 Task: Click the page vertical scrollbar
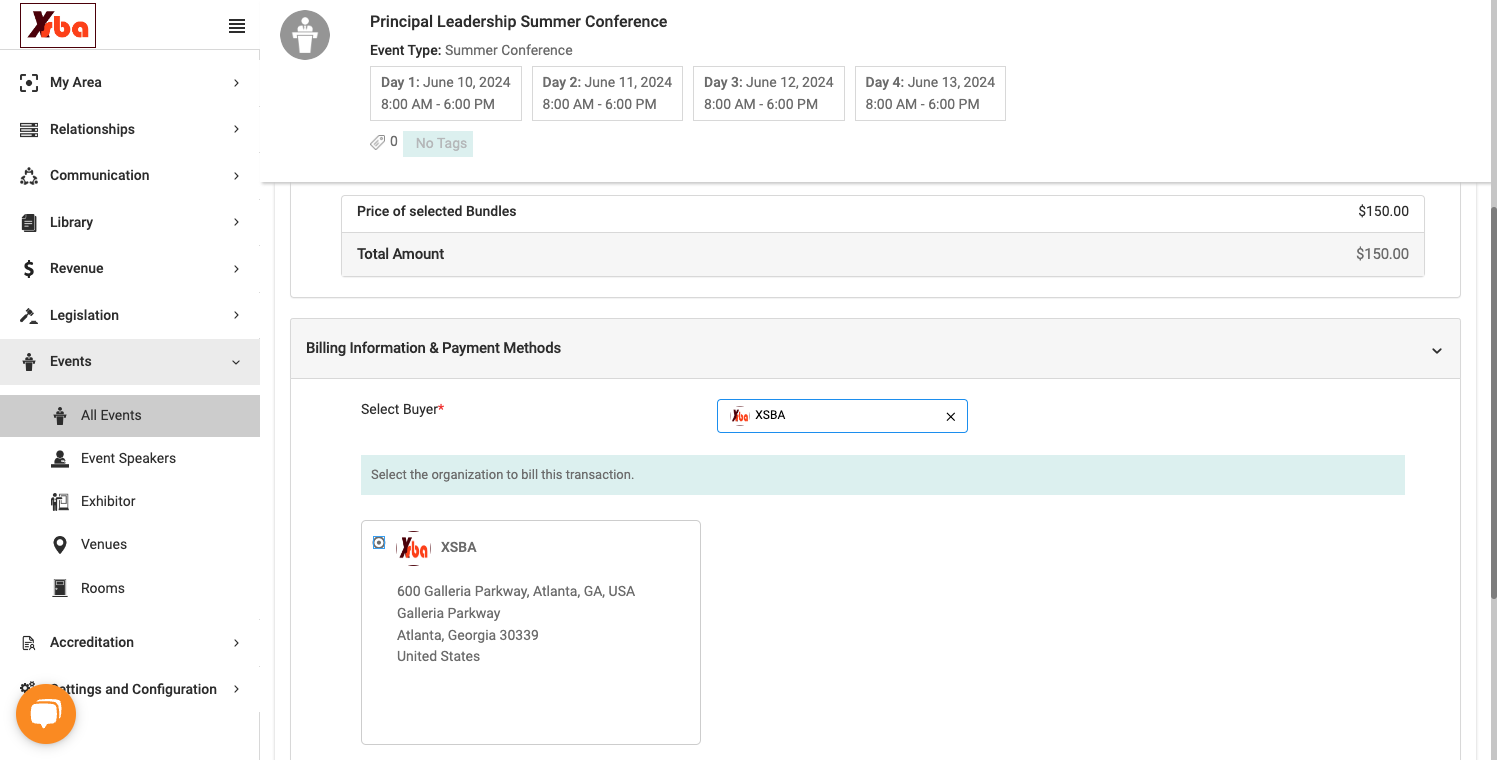click(1493, 400)
